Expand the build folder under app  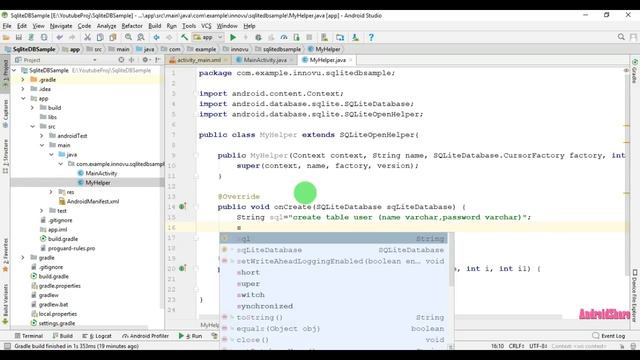tap(33, 108)
